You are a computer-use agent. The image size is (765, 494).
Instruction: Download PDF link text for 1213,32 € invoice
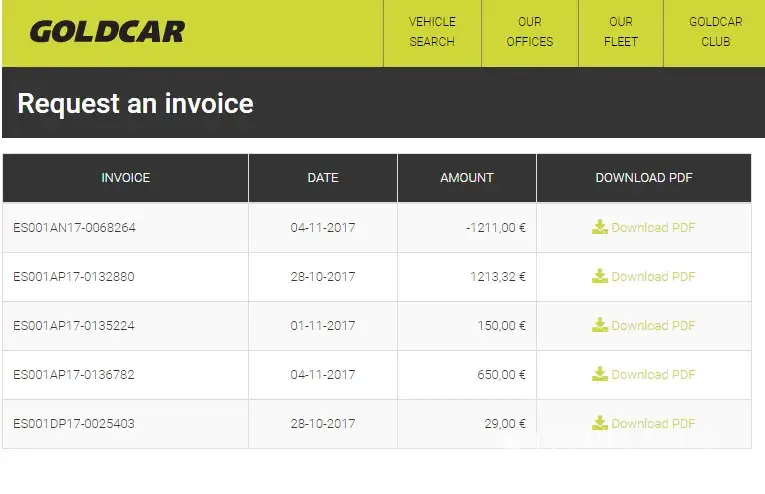[653, 277]
